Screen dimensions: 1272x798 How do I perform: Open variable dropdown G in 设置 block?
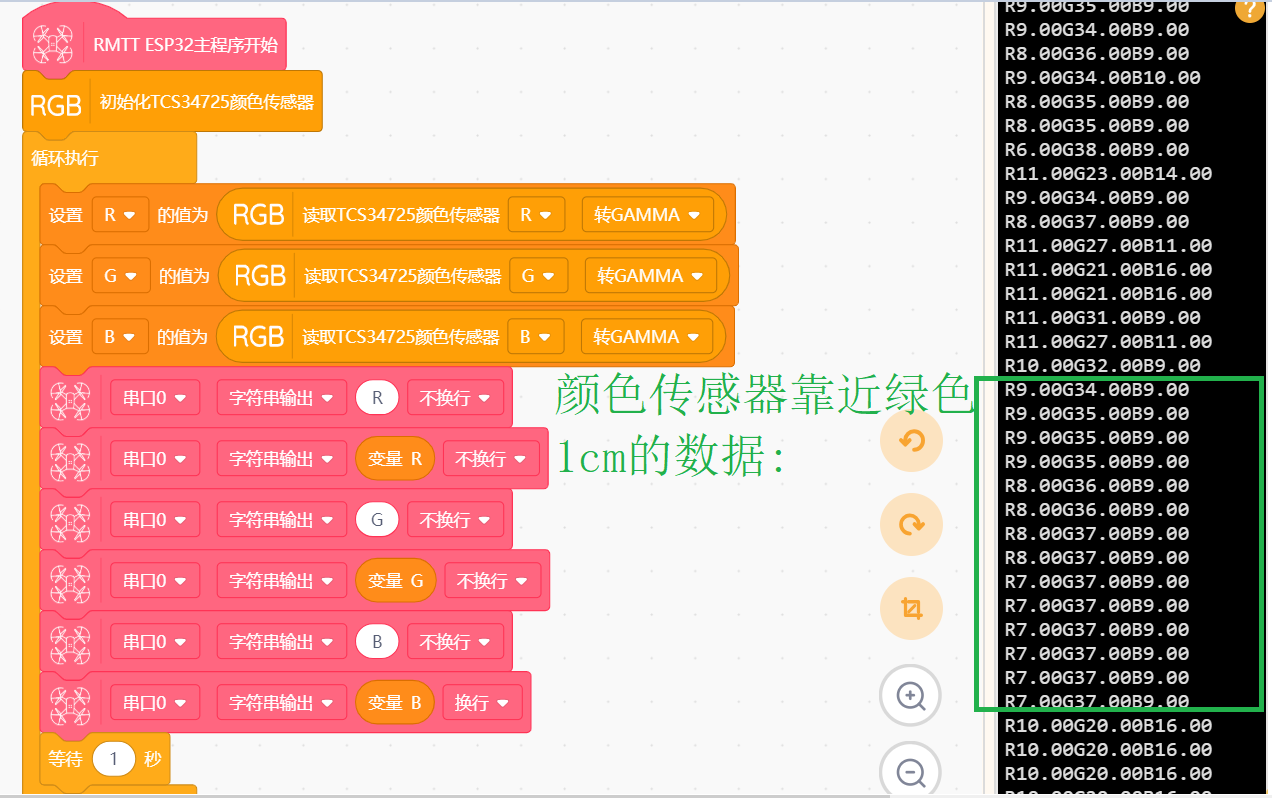pos(120,276)
